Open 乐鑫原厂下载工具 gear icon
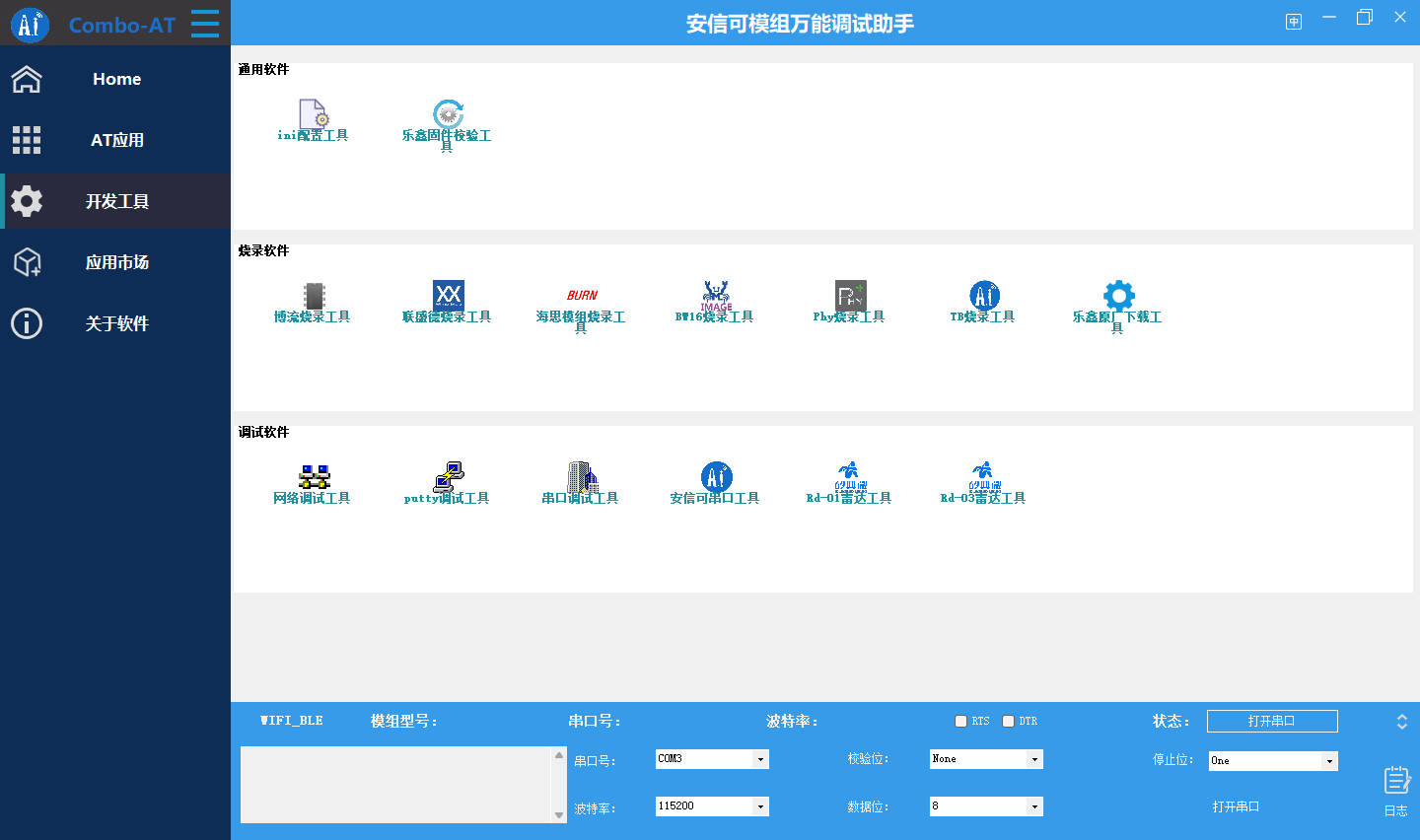 tap(1118, 296)
